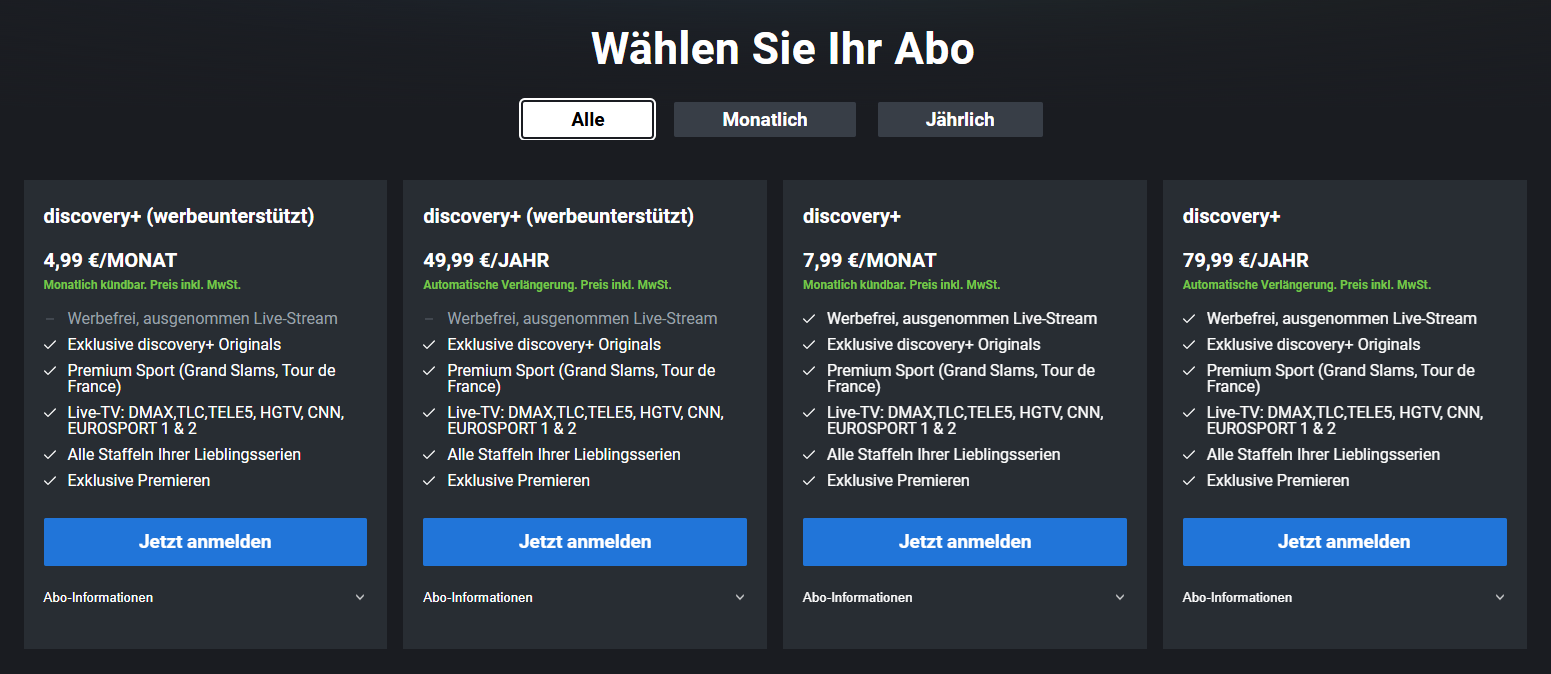Image resolution: width=1551 pixels, height=674 pixels.
Task: Sign up via Jetzt anmelden for 79,99 €/JAHR
Action: click(1344, 542)
